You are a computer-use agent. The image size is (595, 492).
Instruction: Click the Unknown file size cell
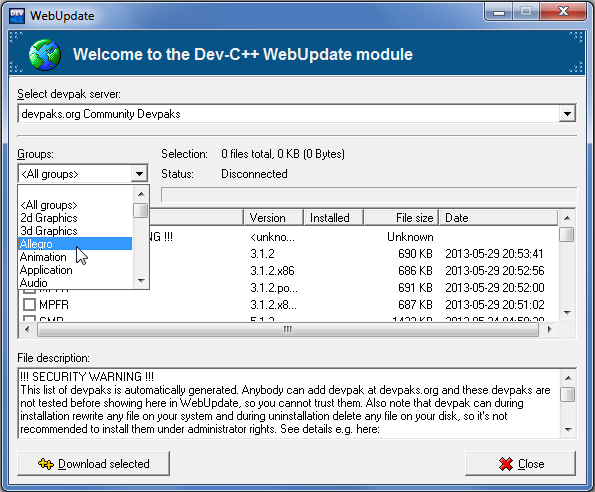tap(410, 237)
